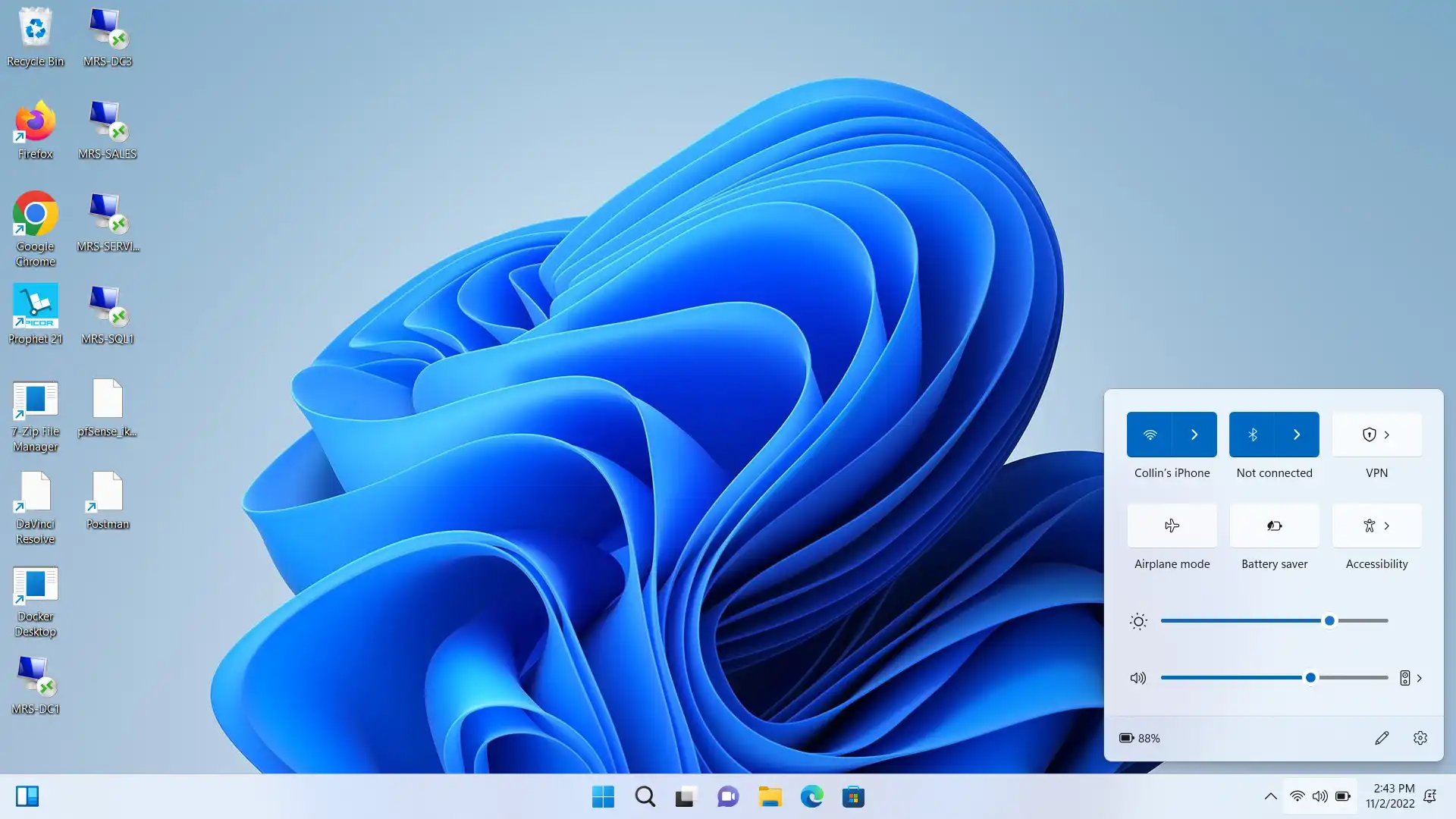This screenshot has height=819, width=1456.
Task: Show hidden system tray icons
Action: pos(1270,796)
